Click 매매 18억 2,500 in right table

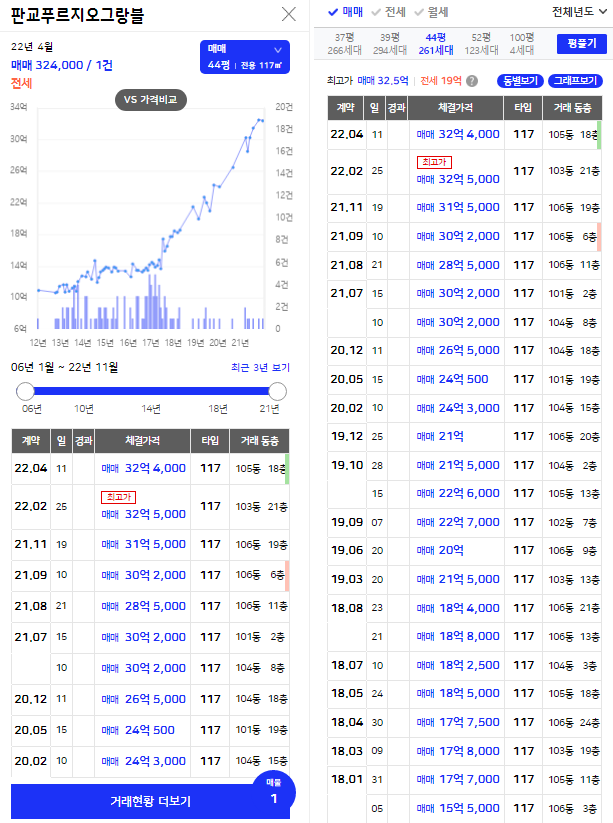click(x=458, y=665)
